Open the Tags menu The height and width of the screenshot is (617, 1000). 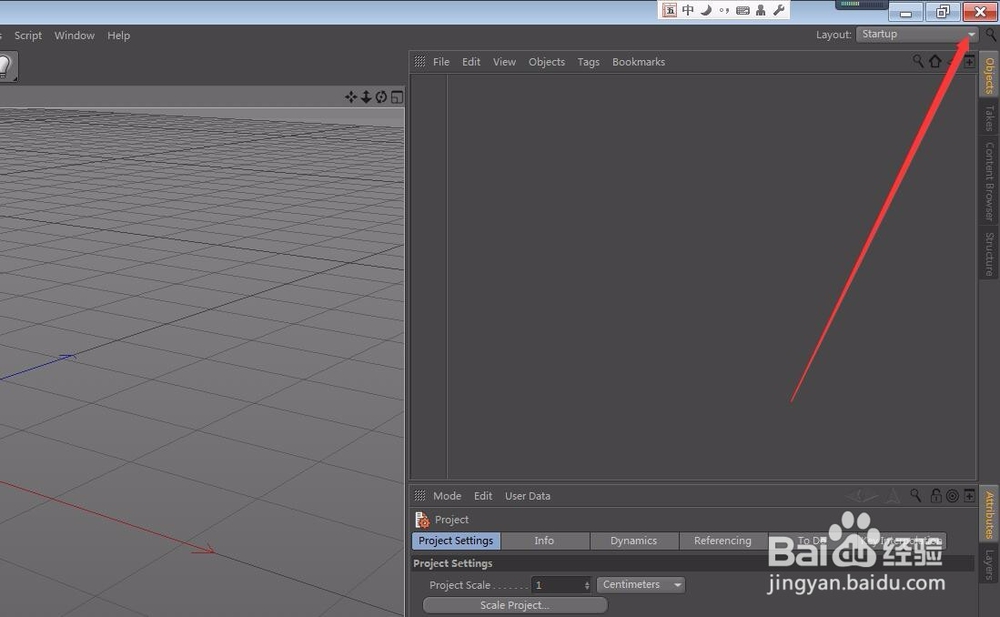tap(589, 62)
